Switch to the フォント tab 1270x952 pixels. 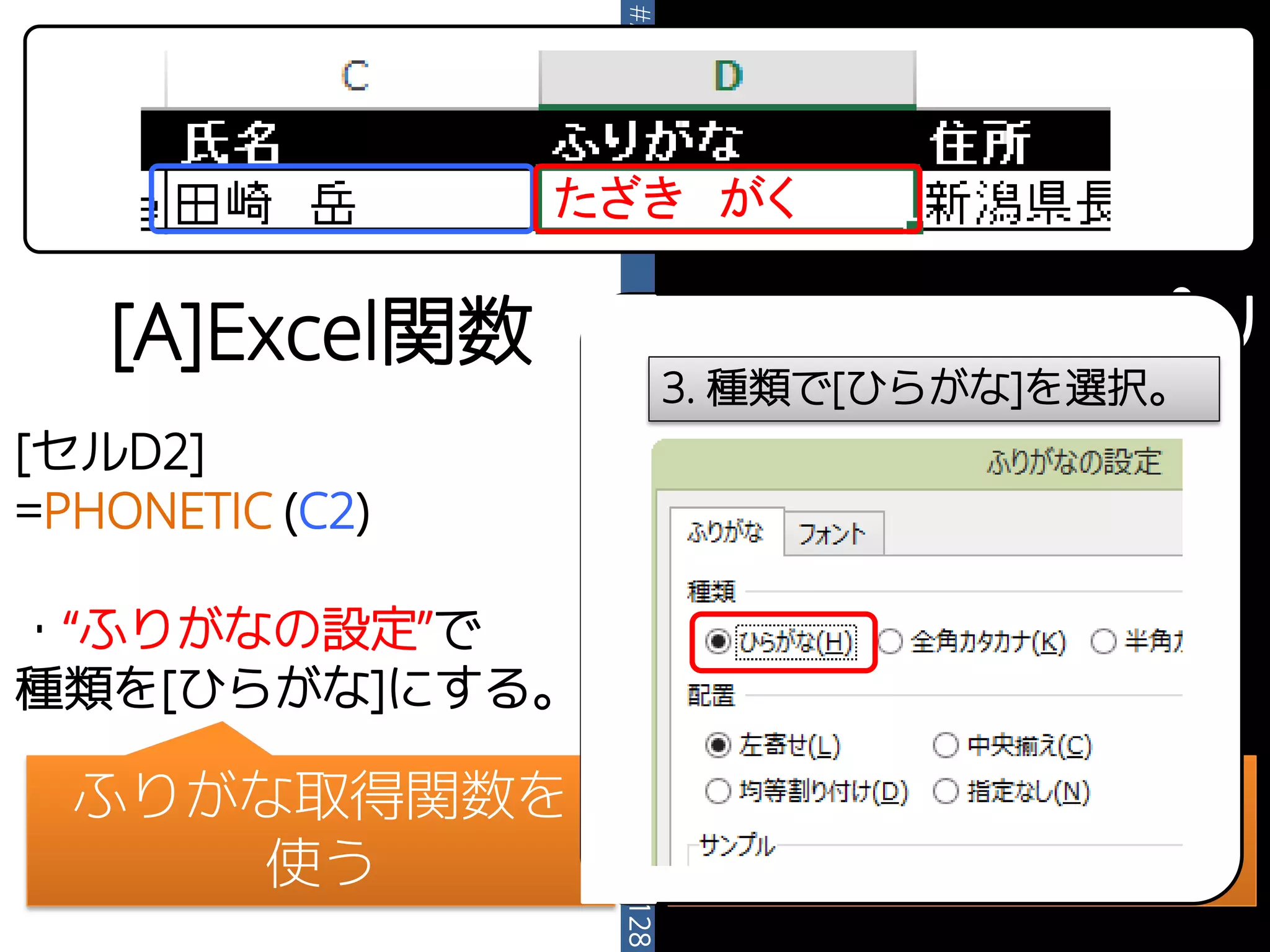(x=833, y=534)
